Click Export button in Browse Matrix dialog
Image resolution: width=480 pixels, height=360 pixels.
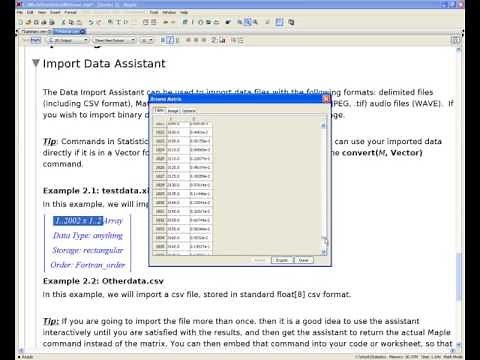[282, 260]
